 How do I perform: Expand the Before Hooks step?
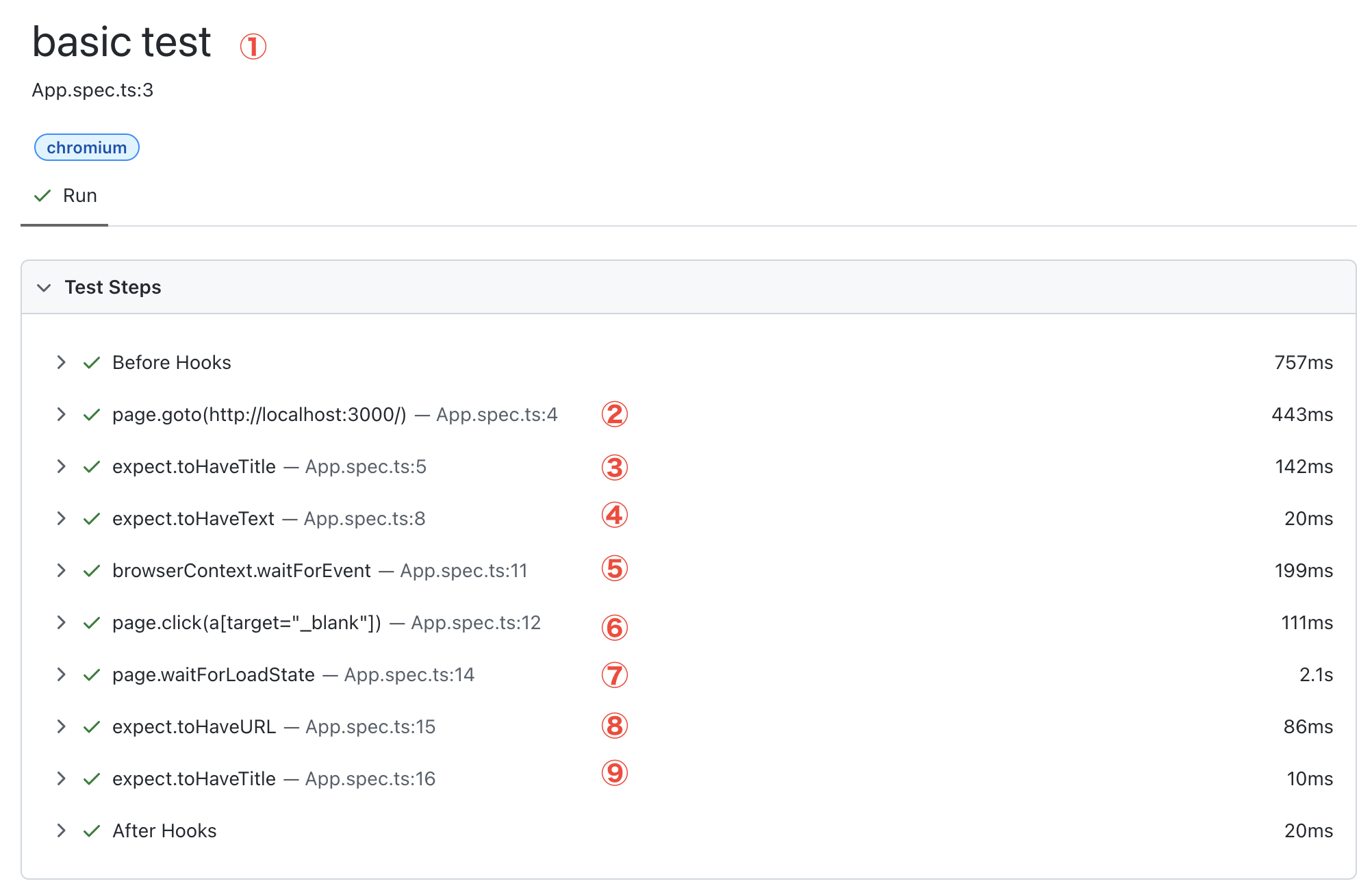pos(62,362)
